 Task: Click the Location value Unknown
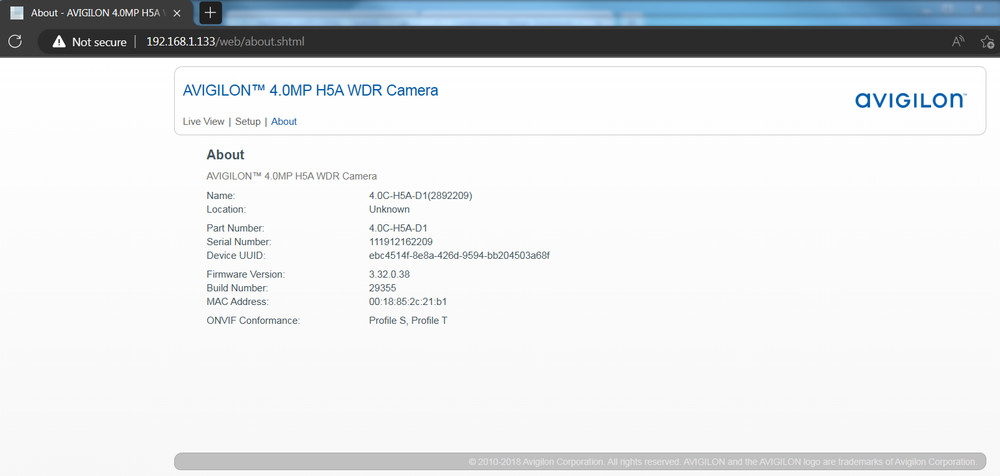[x=389, y=209]
